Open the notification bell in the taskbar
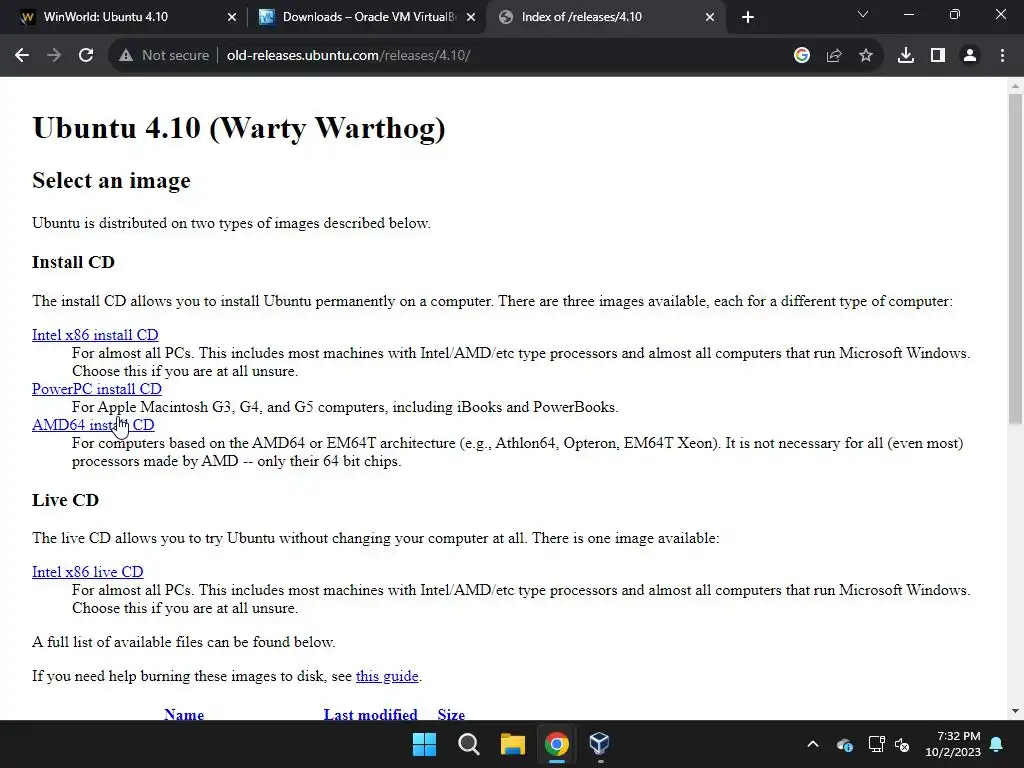The width and height of the screenshot is (1024, 768). [x=997, y=744]
